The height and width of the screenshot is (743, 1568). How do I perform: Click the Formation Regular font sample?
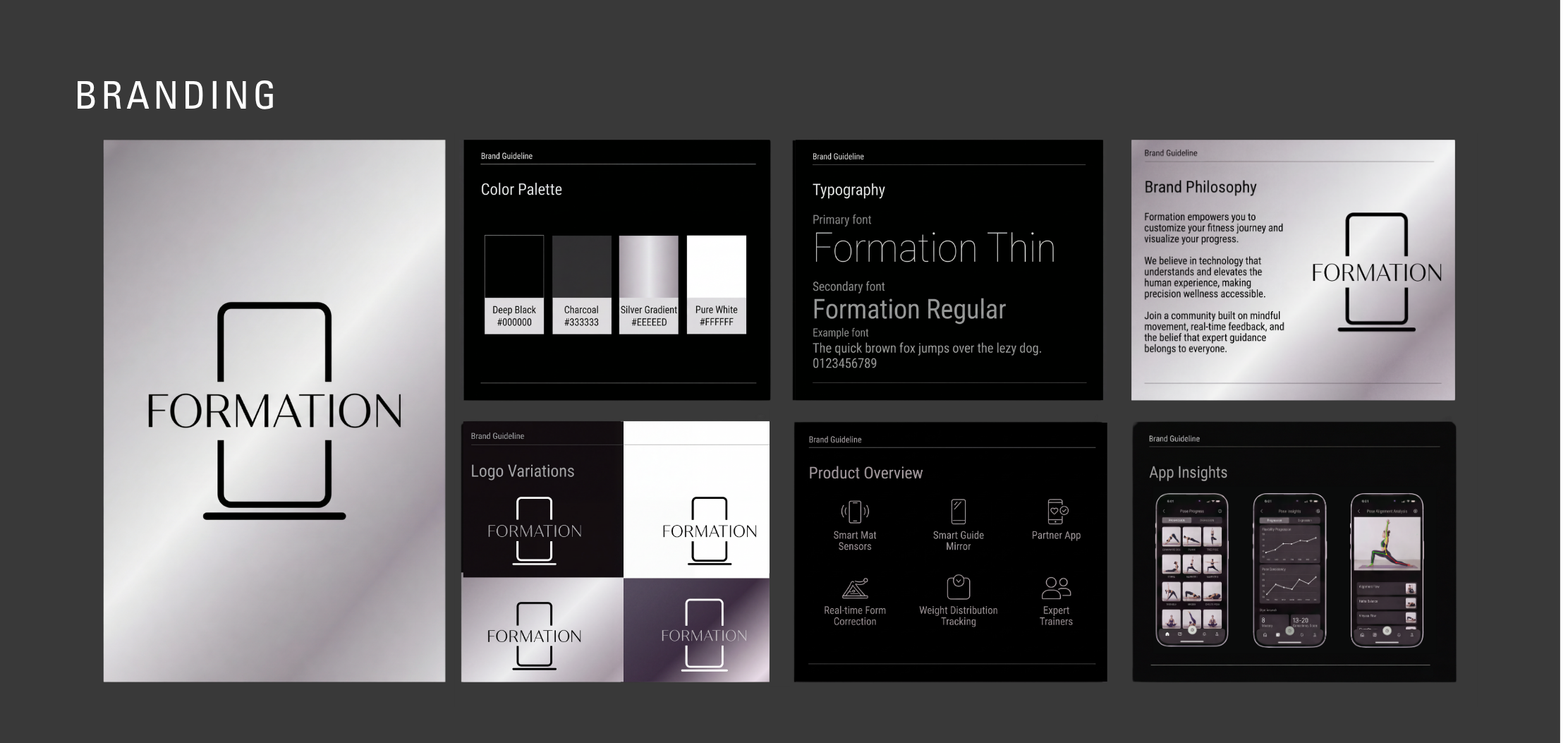coord(909,309)
